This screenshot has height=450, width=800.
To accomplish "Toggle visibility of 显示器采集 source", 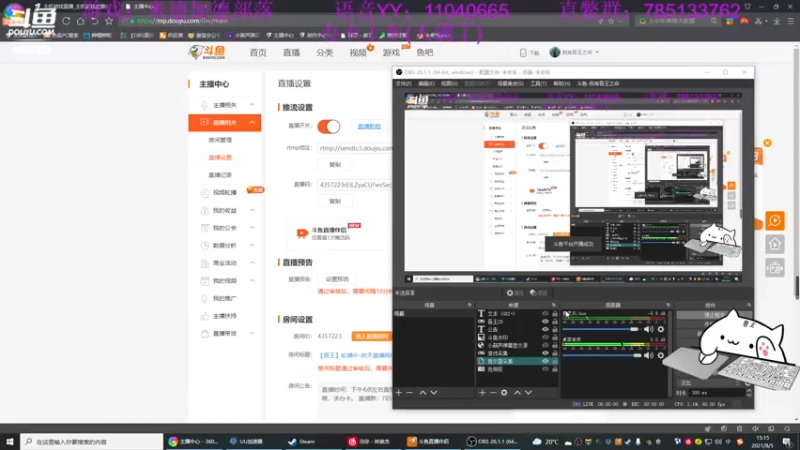I will click(545, 361).
